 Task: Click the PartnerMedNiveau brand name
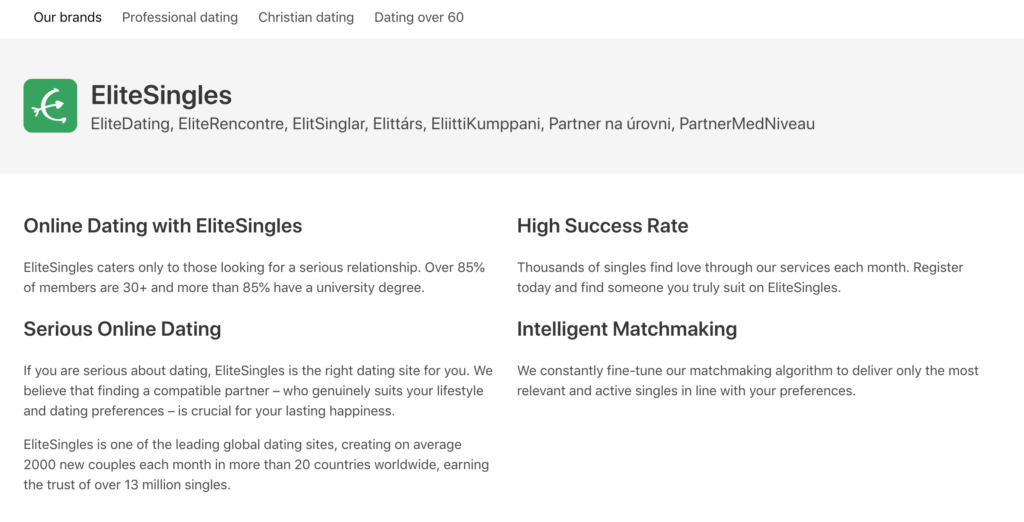(747, 123)
